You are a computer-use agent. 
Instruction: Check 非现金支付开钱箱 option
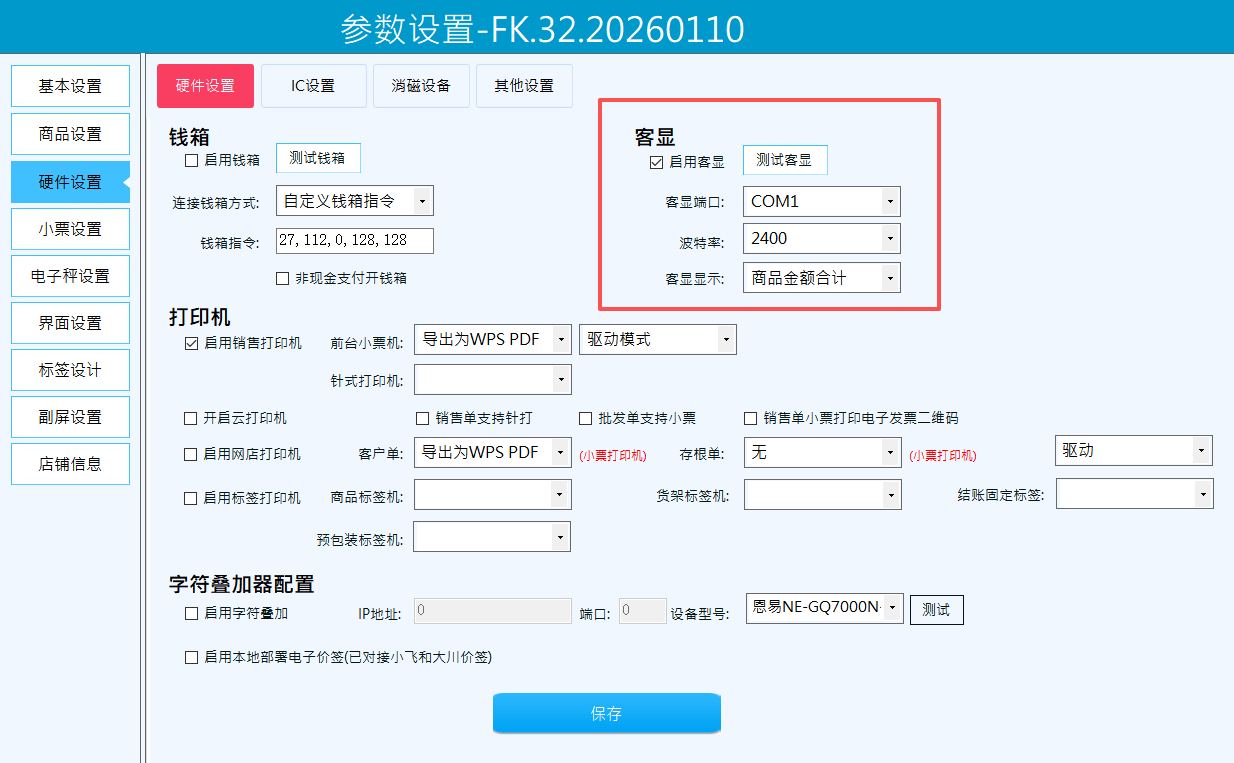[283, 278]
